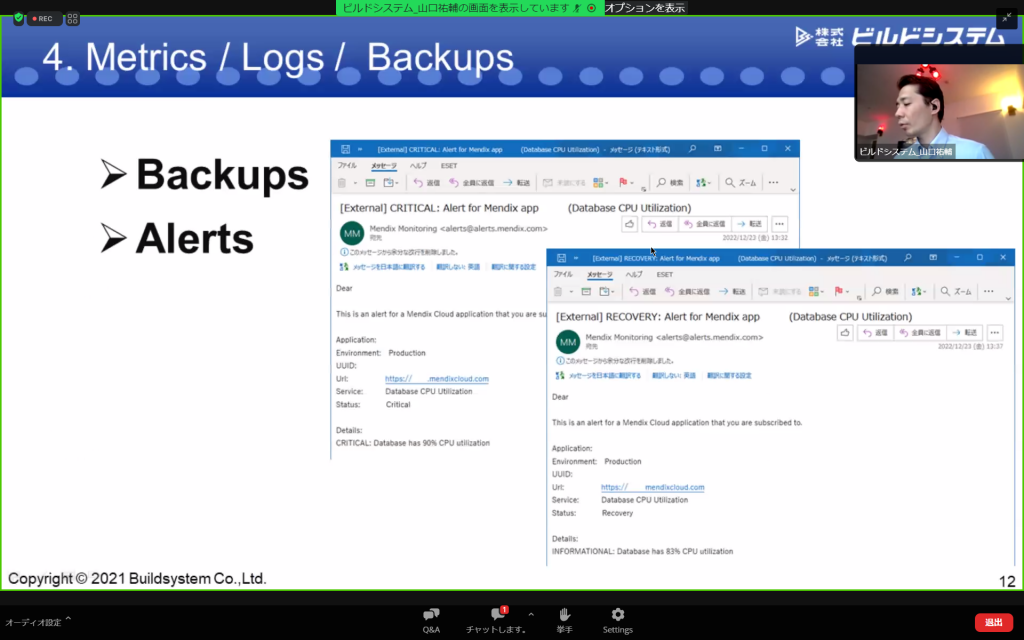The image size is (1024, 640).
Task: Expand the chat options caret
Action: coord(531,615)
